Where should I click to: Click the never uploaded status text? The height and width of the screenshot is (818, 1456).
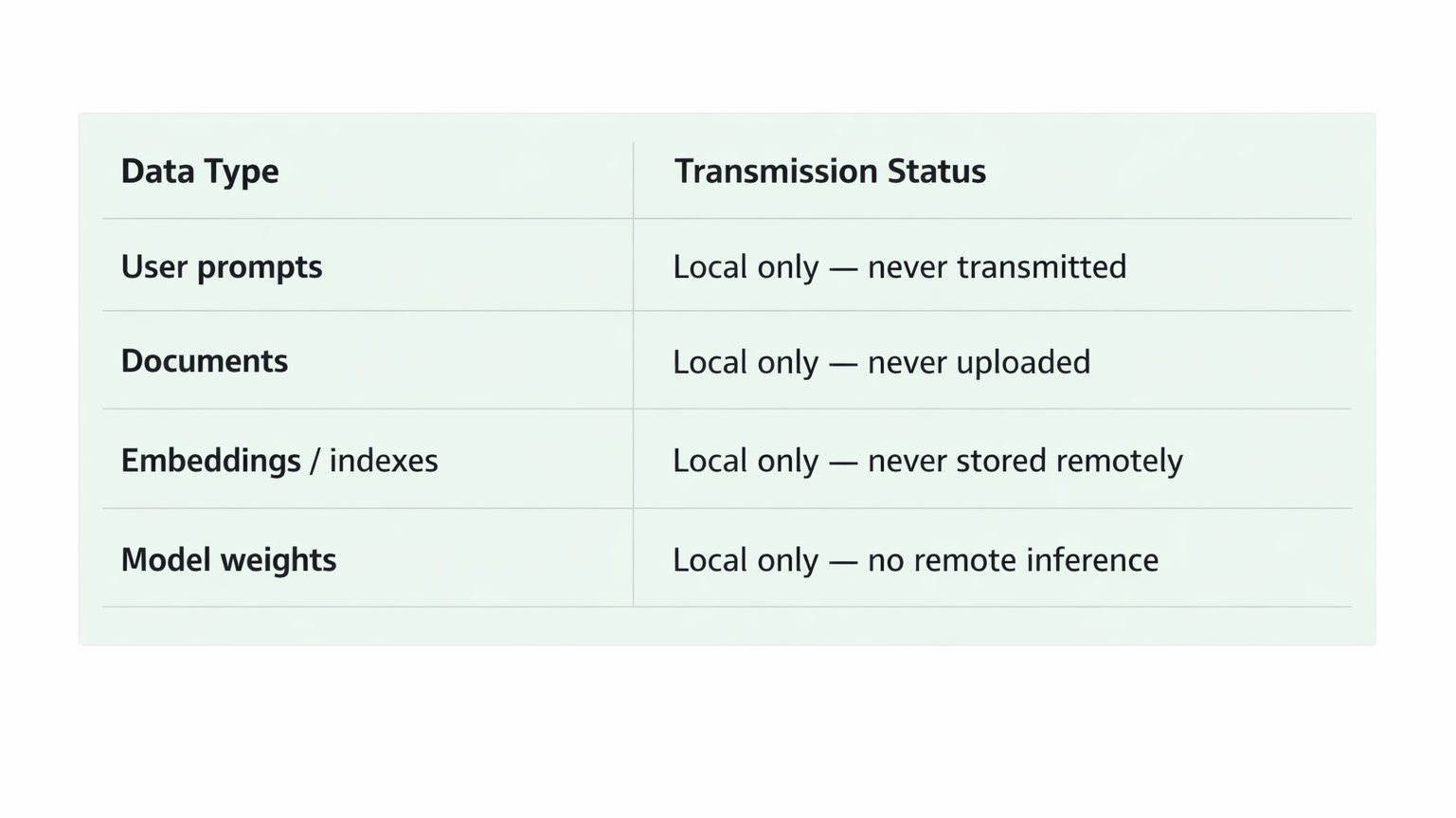click(x=979, y=362)
